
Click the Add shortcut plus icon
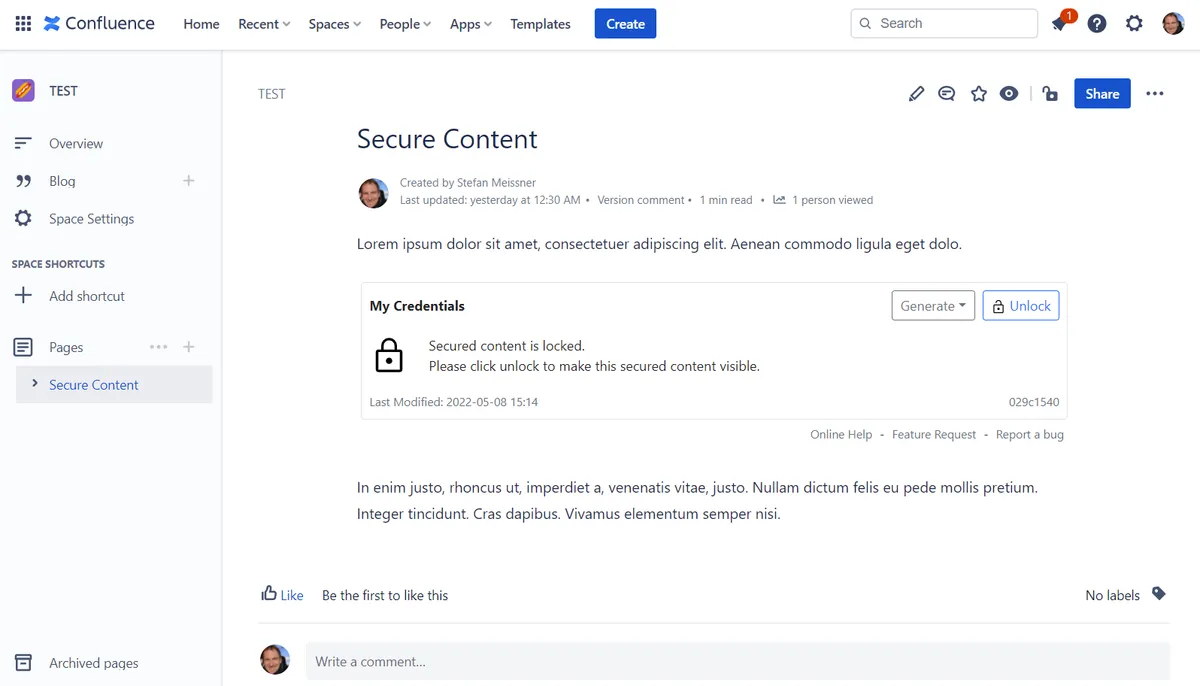[x=23, y=296]
